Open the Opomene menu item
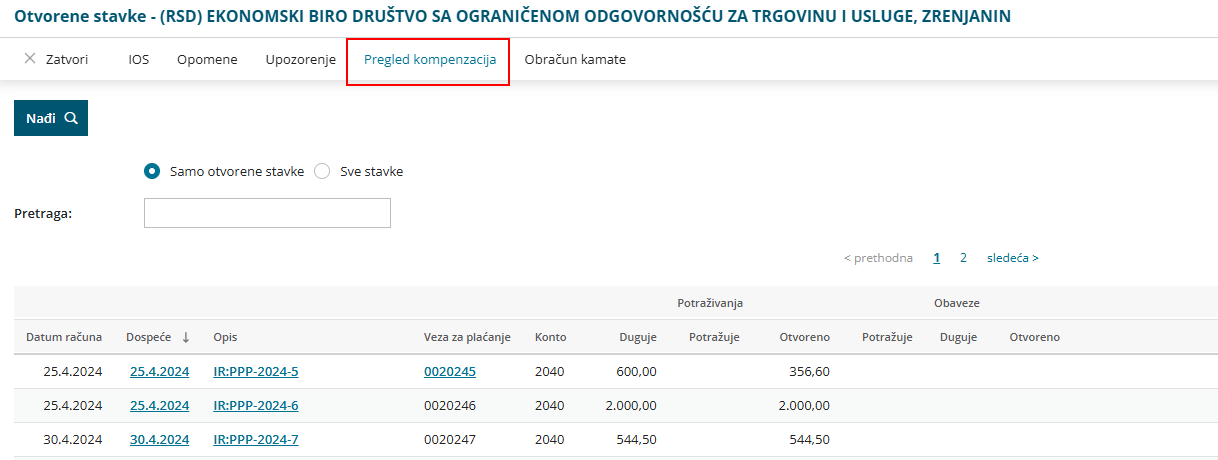The height and width of the screenshot is (460, 1218). [207, 59]
